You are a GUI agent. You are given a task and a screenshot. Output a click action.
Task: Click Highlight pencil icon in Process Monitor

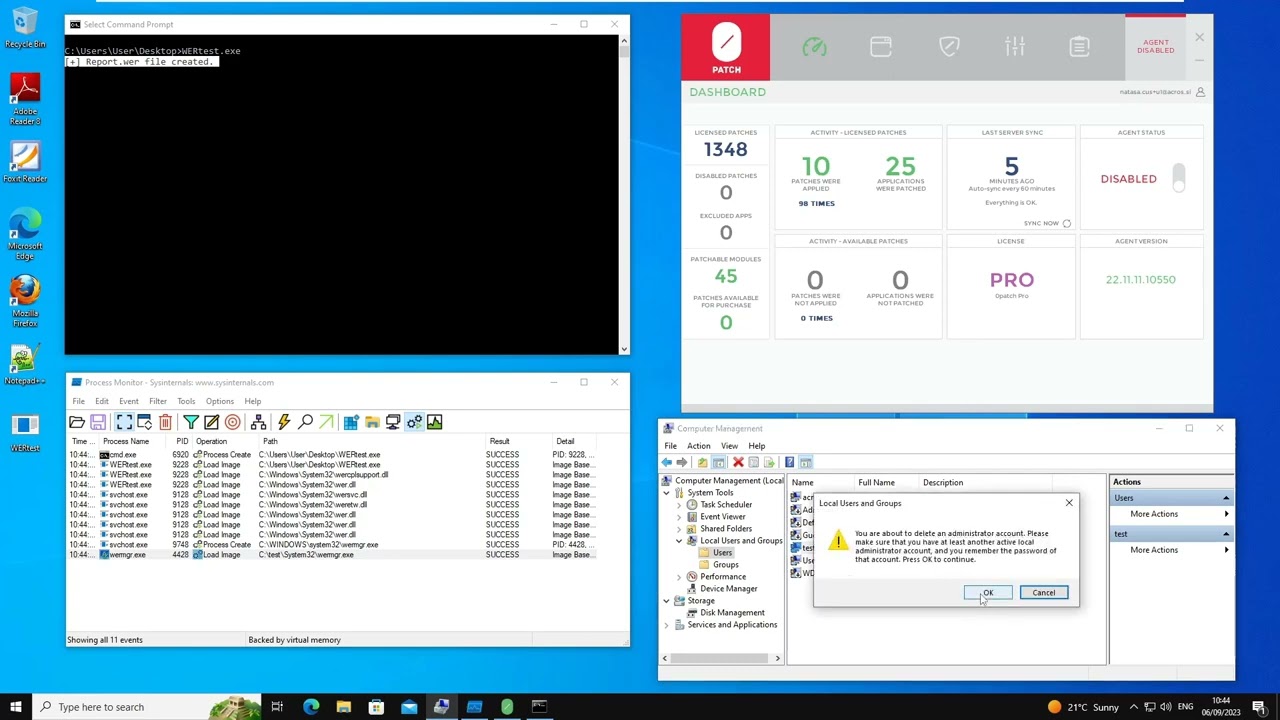(x=211, y=422)
